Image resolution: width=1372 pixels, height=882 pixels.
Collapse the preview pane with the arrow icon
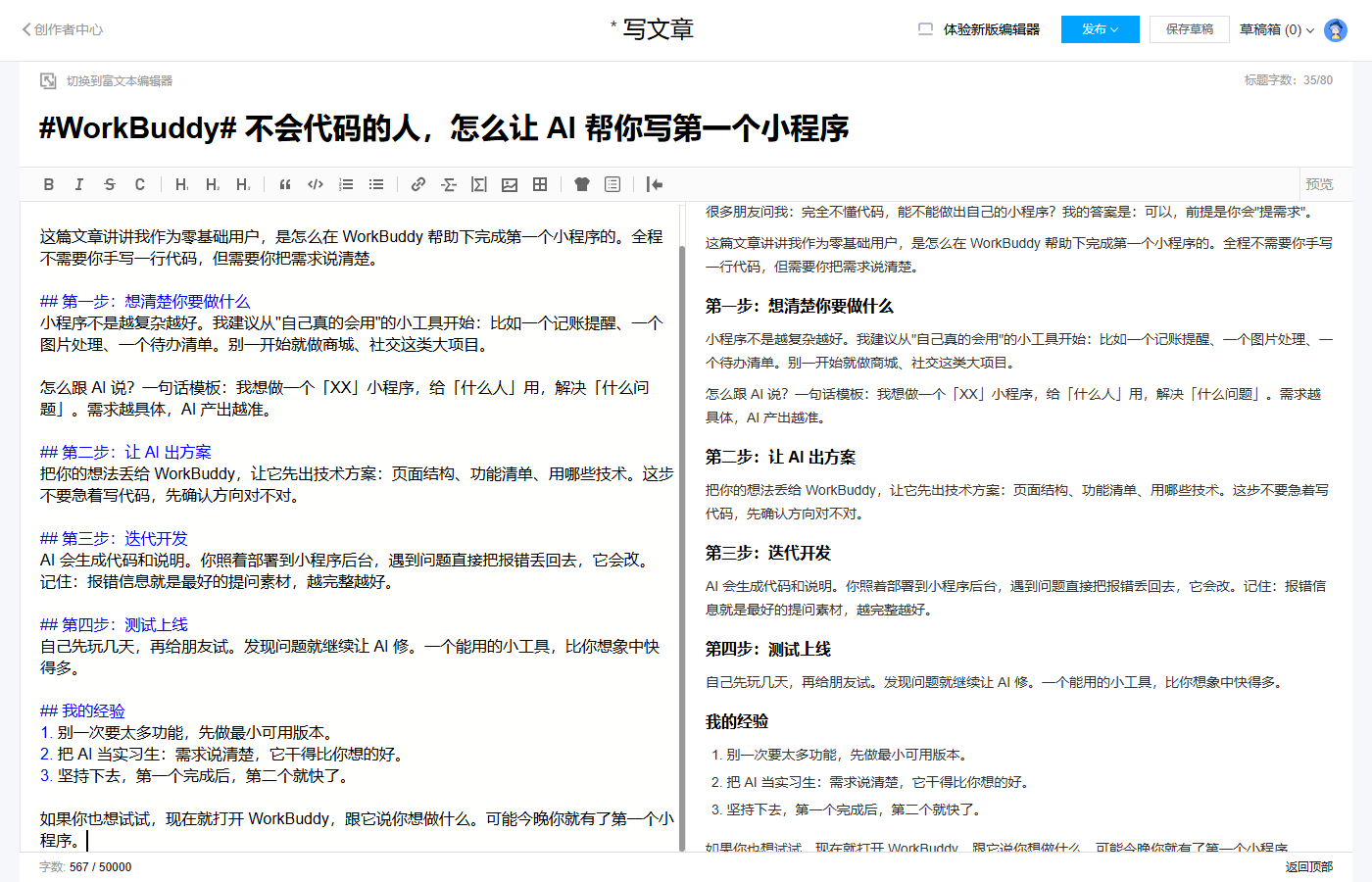655,184
